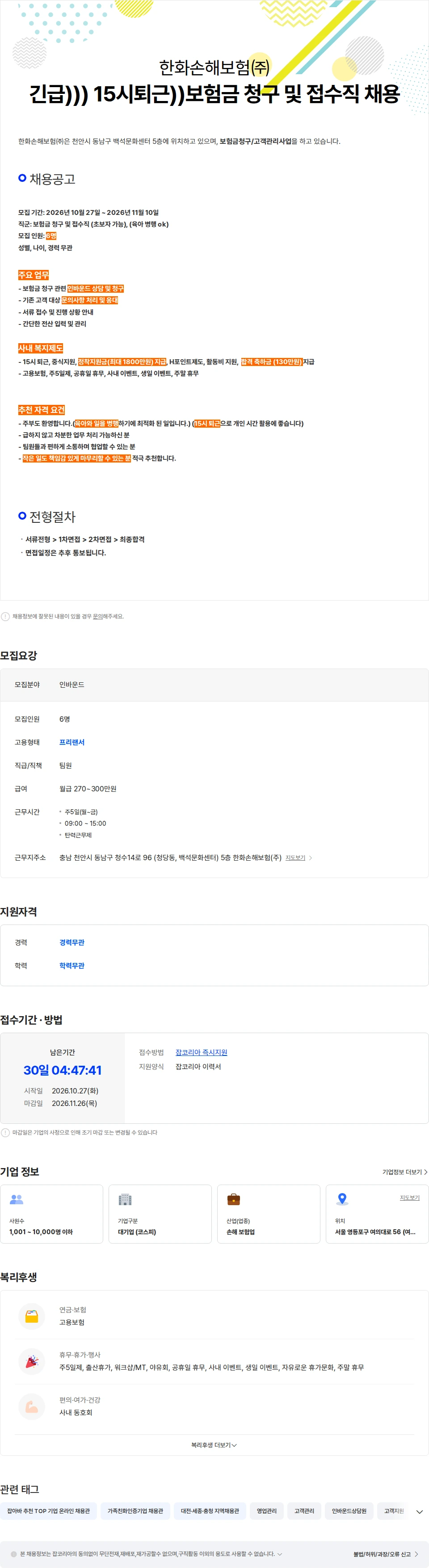Click the 합격 축하금 (130만원) highlight
The height and width of the screenshot is (1568, 429).
tap(271, 362)
